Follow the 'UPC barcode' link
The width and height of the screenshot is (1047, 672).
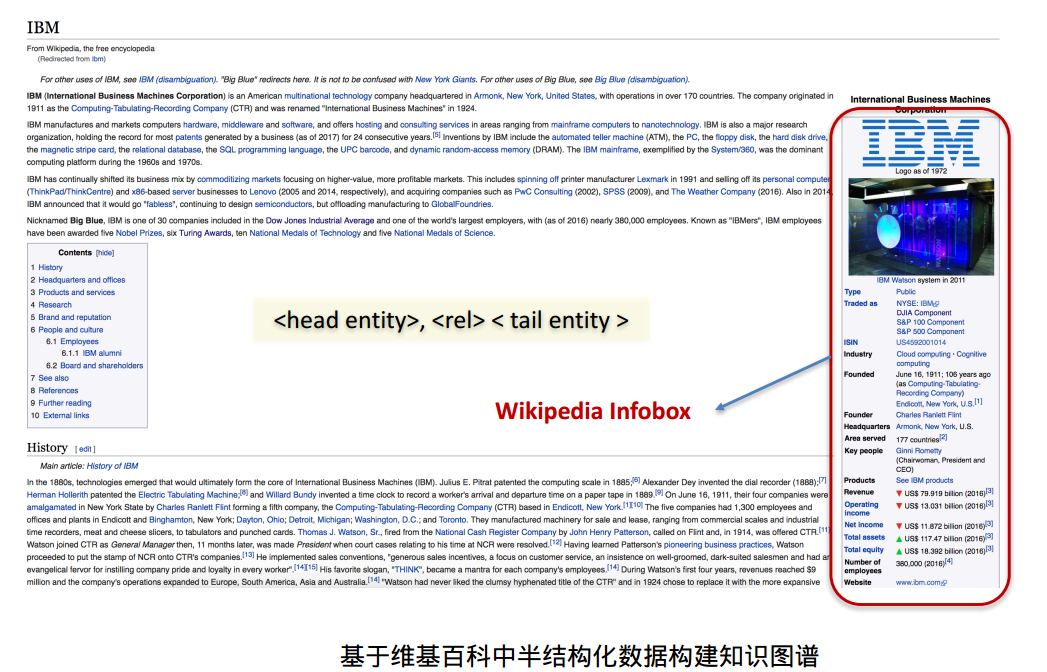(365, 150)
